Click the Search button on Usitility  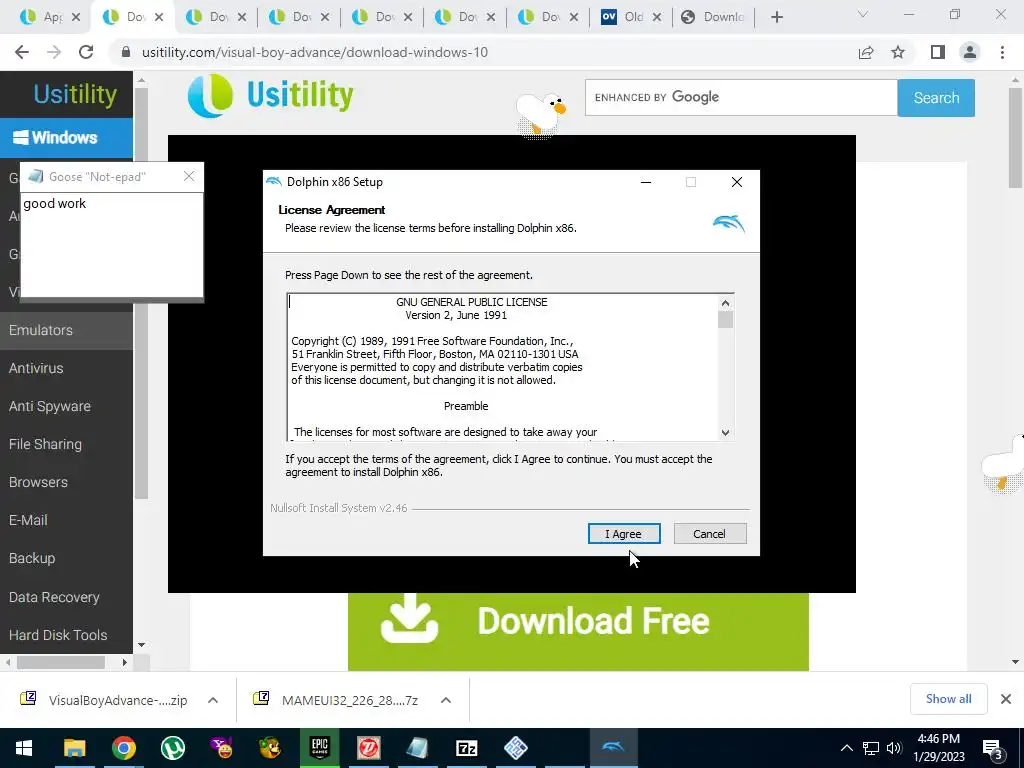936,98
